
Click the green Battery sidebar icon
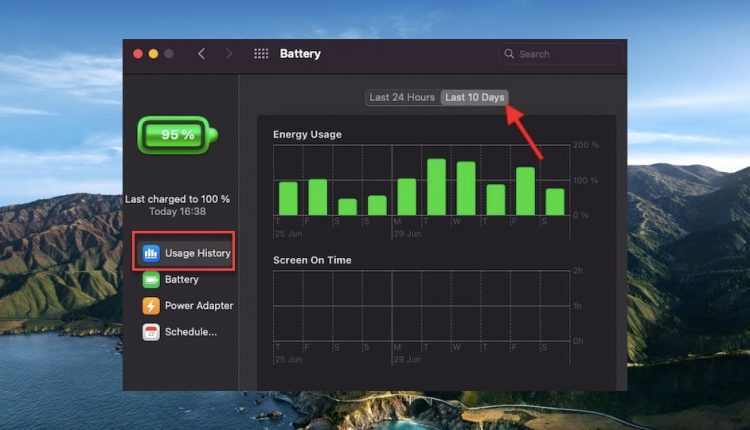pyautogui.click(x=151, y=279)
